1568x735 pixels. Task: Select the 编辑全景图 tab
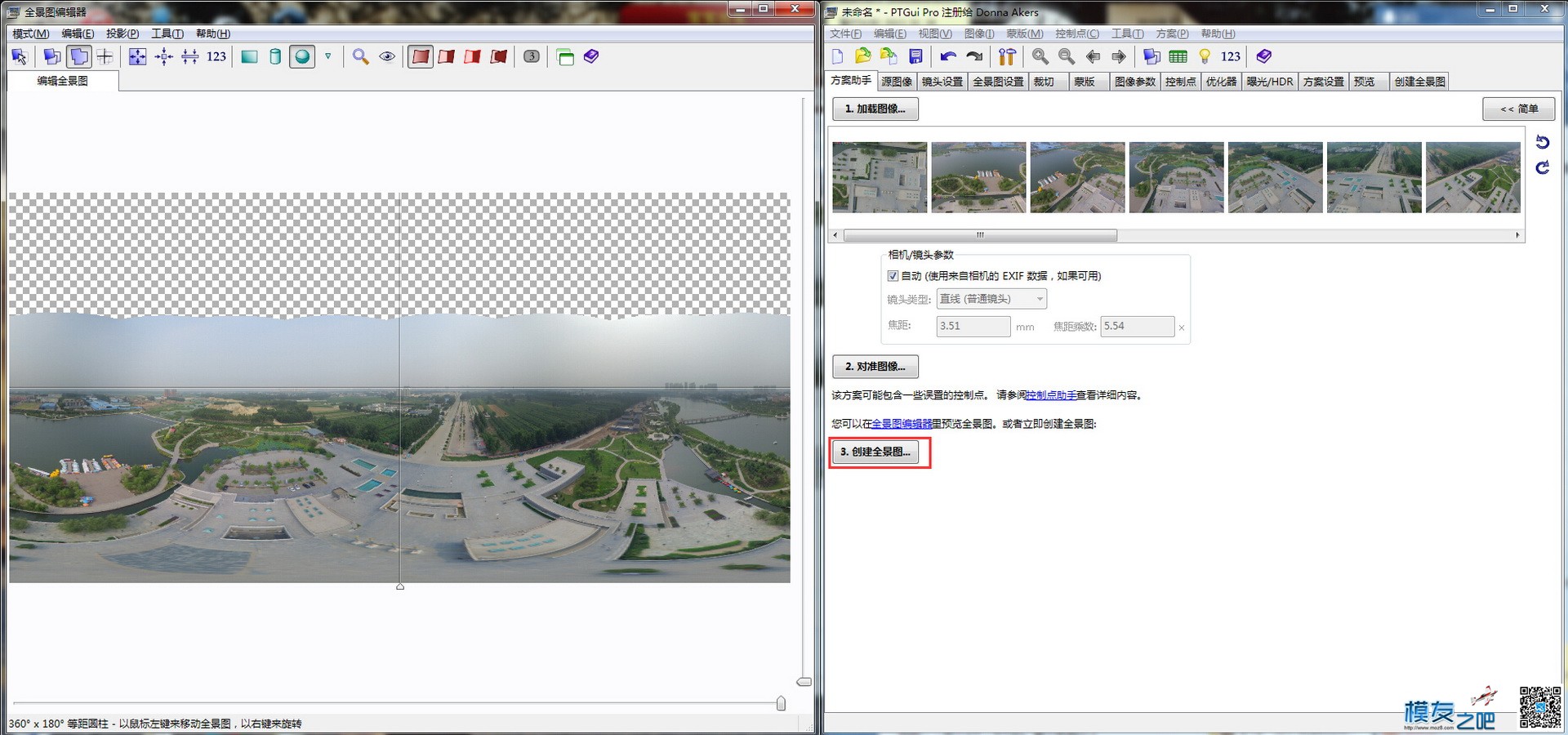[63, 81]
